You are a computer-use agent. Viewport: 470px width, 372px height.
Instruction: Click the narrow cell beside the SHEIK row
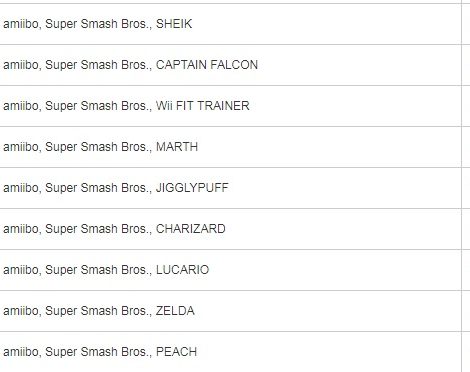466,24
